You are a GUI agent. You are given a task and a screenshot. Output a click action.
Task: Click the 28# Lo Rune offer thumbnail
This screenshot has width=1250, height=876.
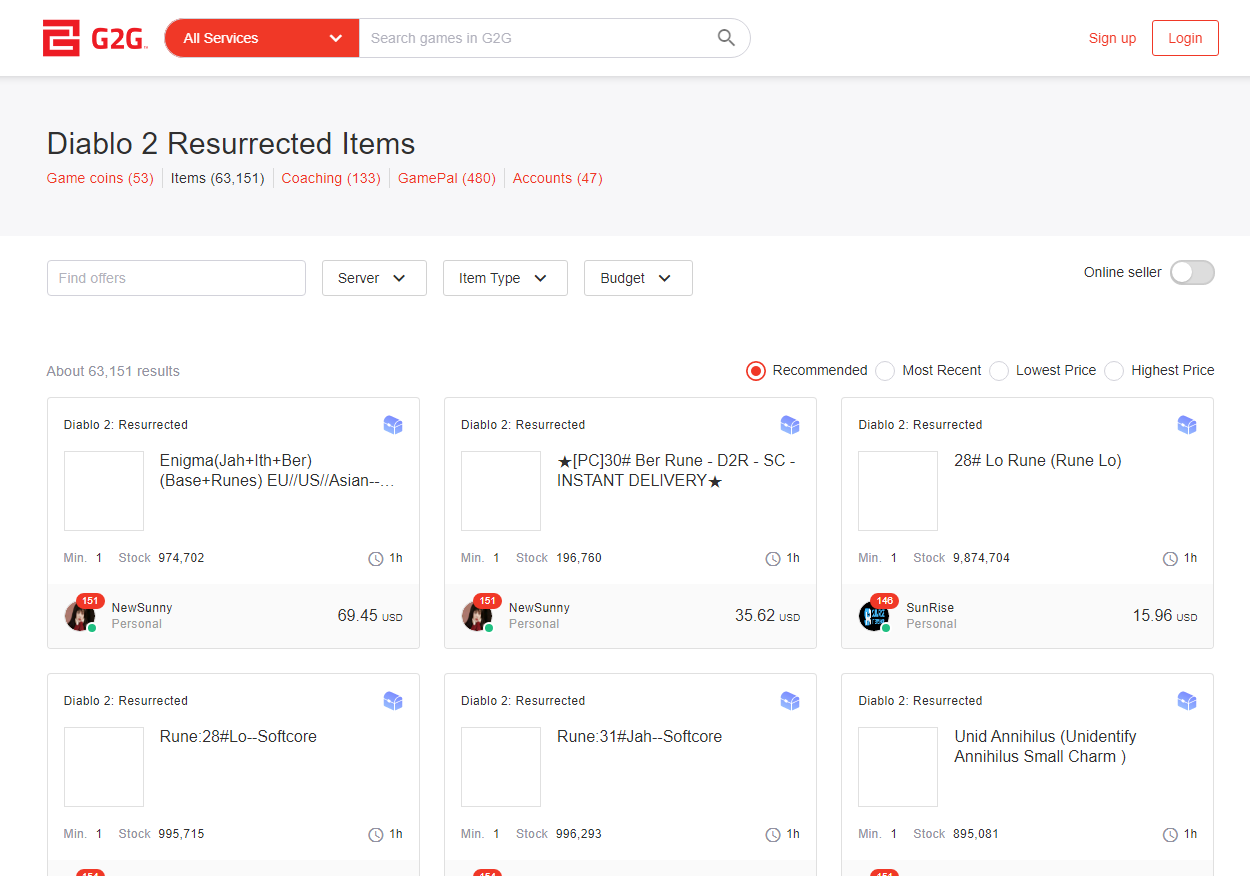tap(898, 491)
